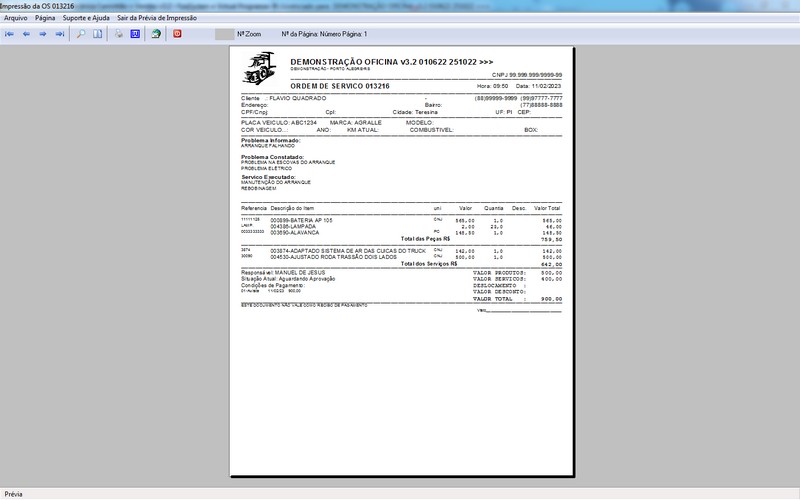
Task: Click Valor Total column header
Action: point(547,208)
